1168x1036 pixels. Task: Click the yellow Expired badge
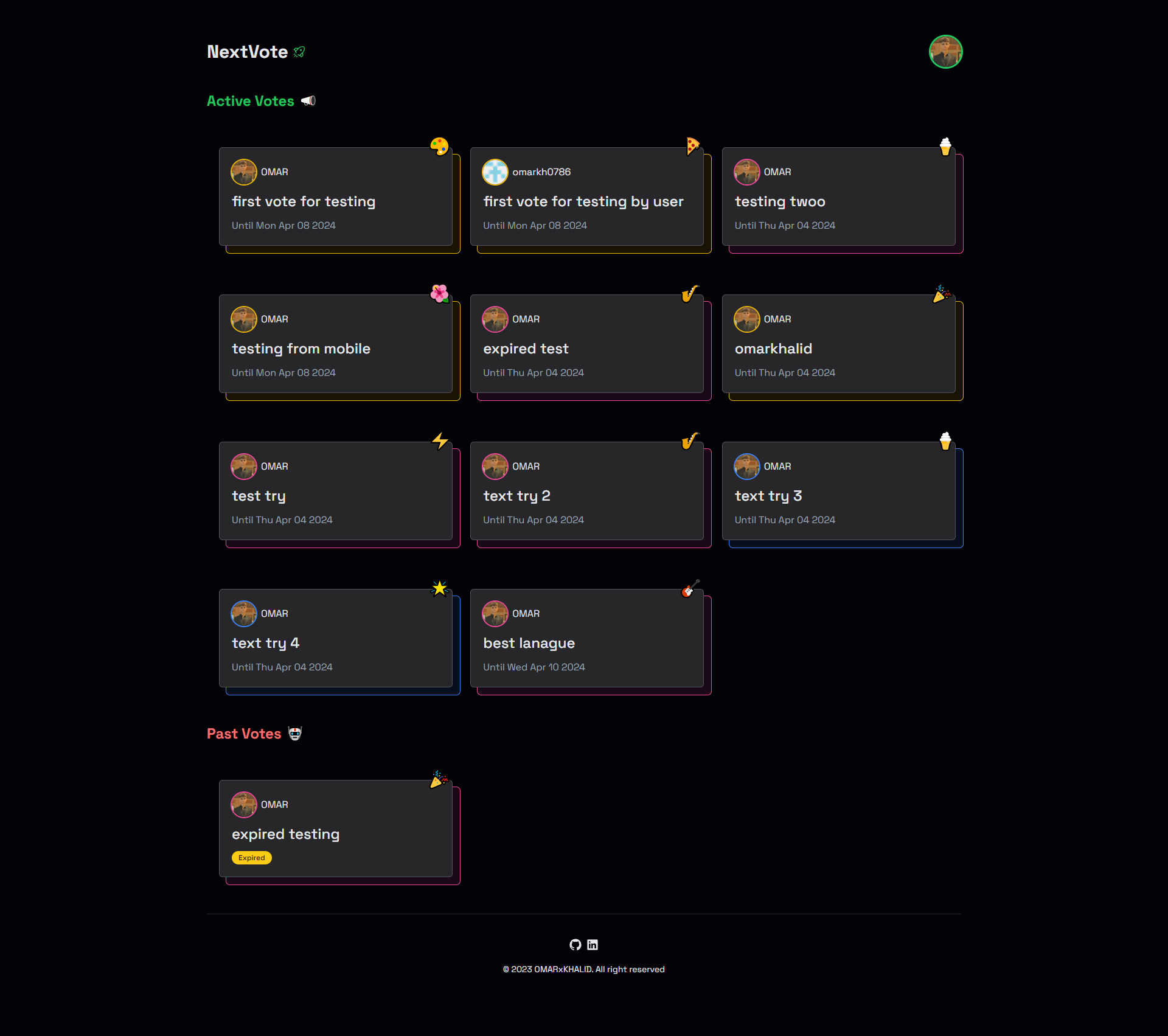[x=251, y=858]
